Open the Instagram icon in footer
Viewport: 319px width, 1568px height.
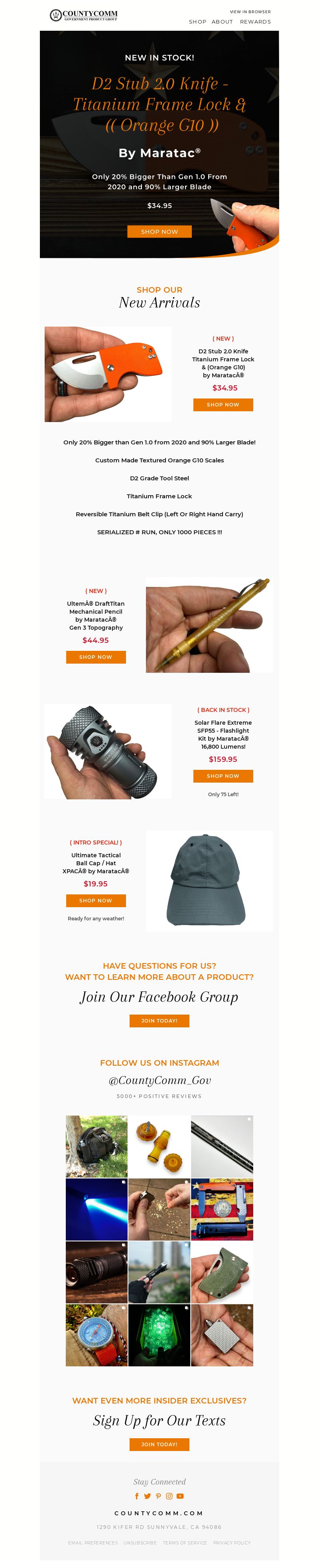[169, 1496]
